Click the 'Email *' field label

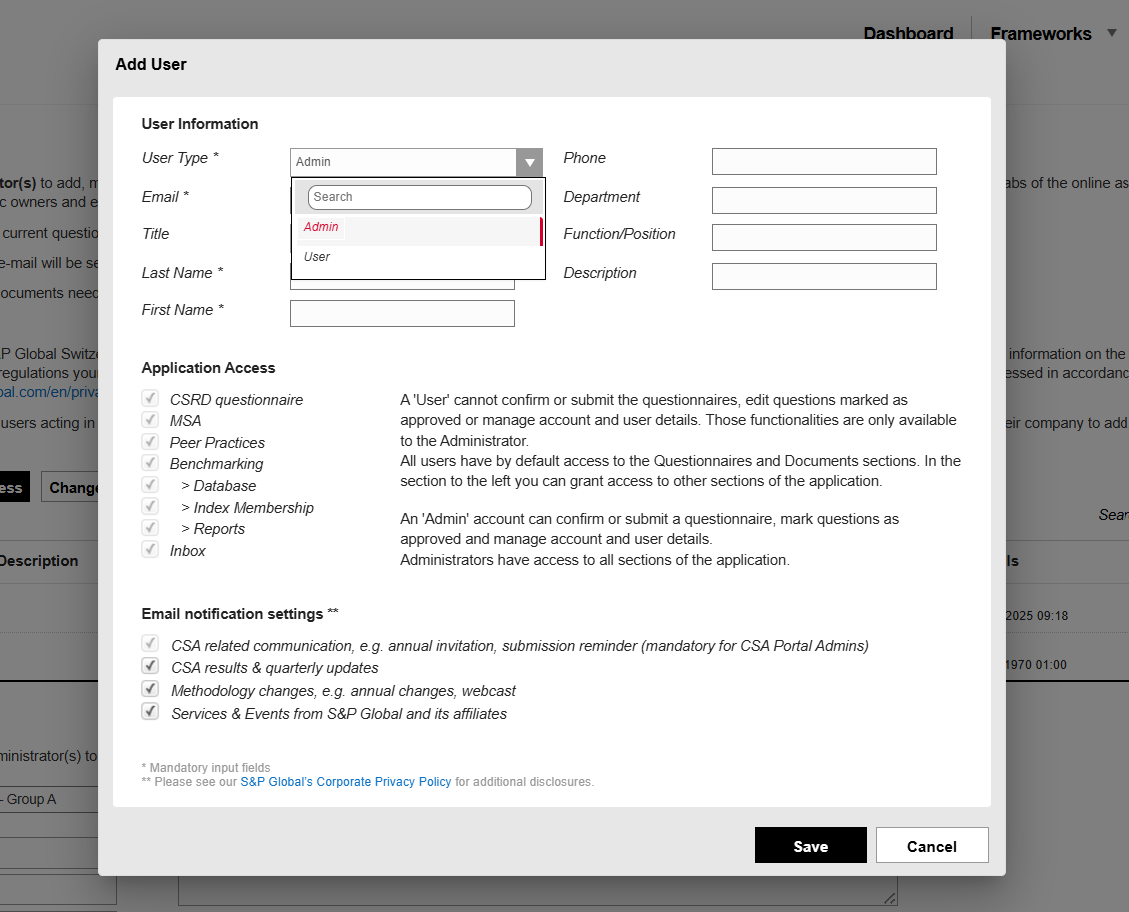pyautogui.click(x=165, y=197)
